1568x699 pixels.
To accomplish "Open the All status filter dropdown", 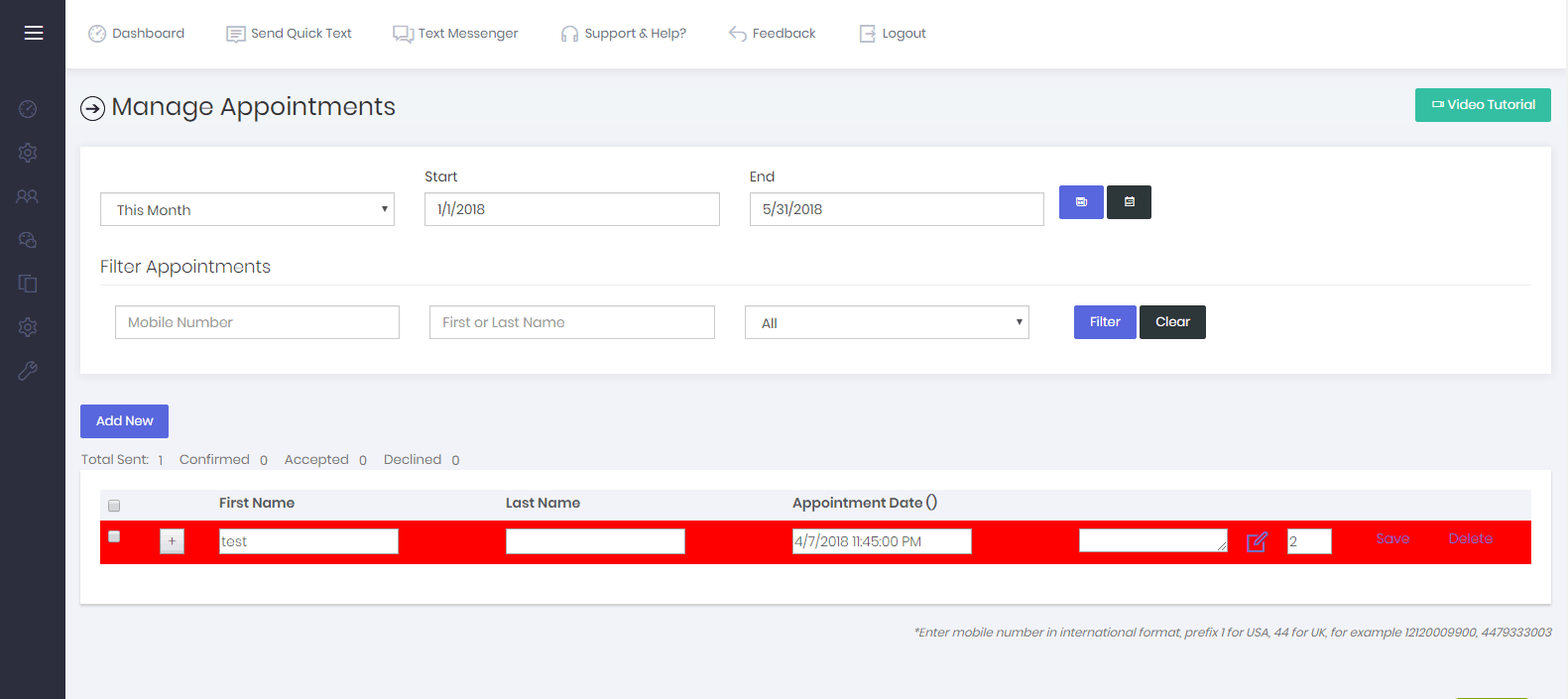I will point(887,322).
